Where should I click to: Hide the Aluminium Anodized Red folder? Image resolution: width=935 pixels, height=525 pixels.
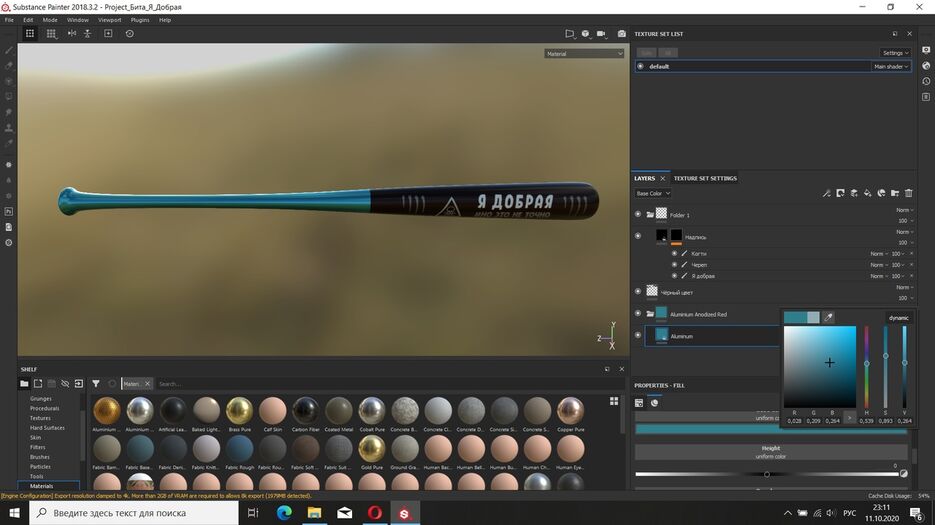coord(638,313)
